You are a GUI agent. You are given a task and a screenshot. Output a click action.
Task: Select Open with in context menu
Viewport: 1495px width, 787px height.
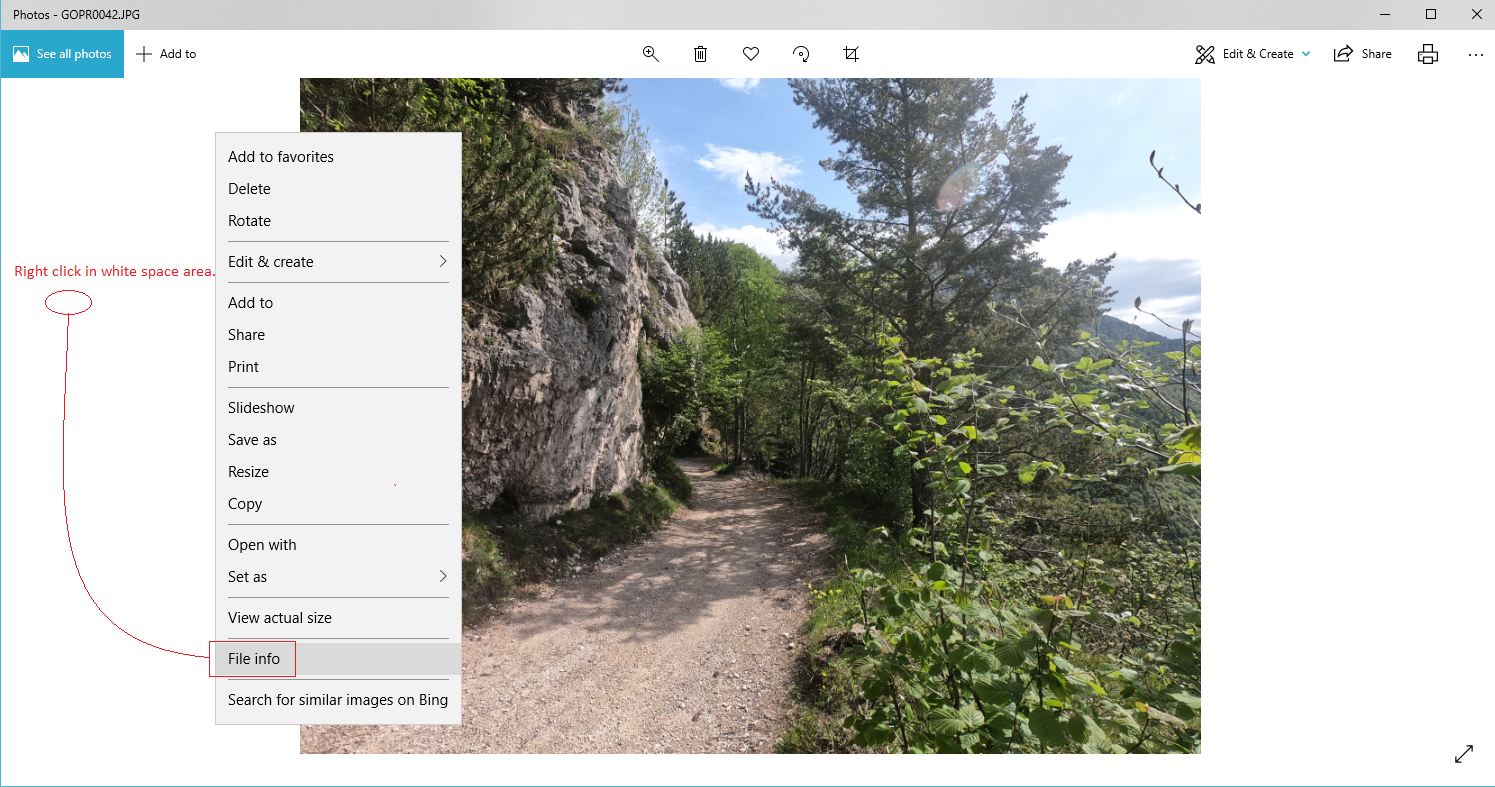[x=338, y=545]
